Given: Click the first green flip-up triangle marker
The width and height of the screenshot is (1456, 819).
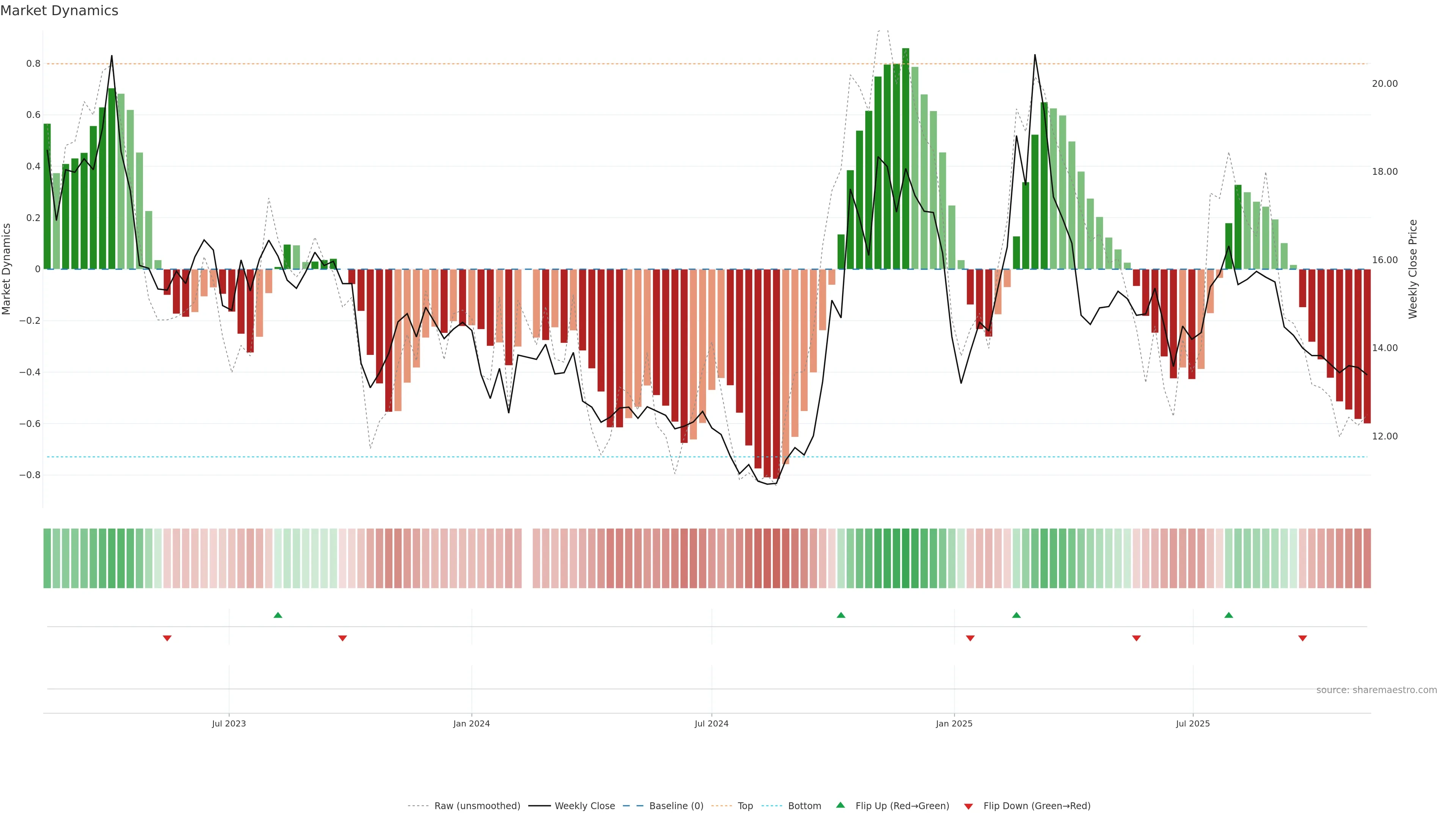Looking at the screenshot, I should tap(278, 615).
